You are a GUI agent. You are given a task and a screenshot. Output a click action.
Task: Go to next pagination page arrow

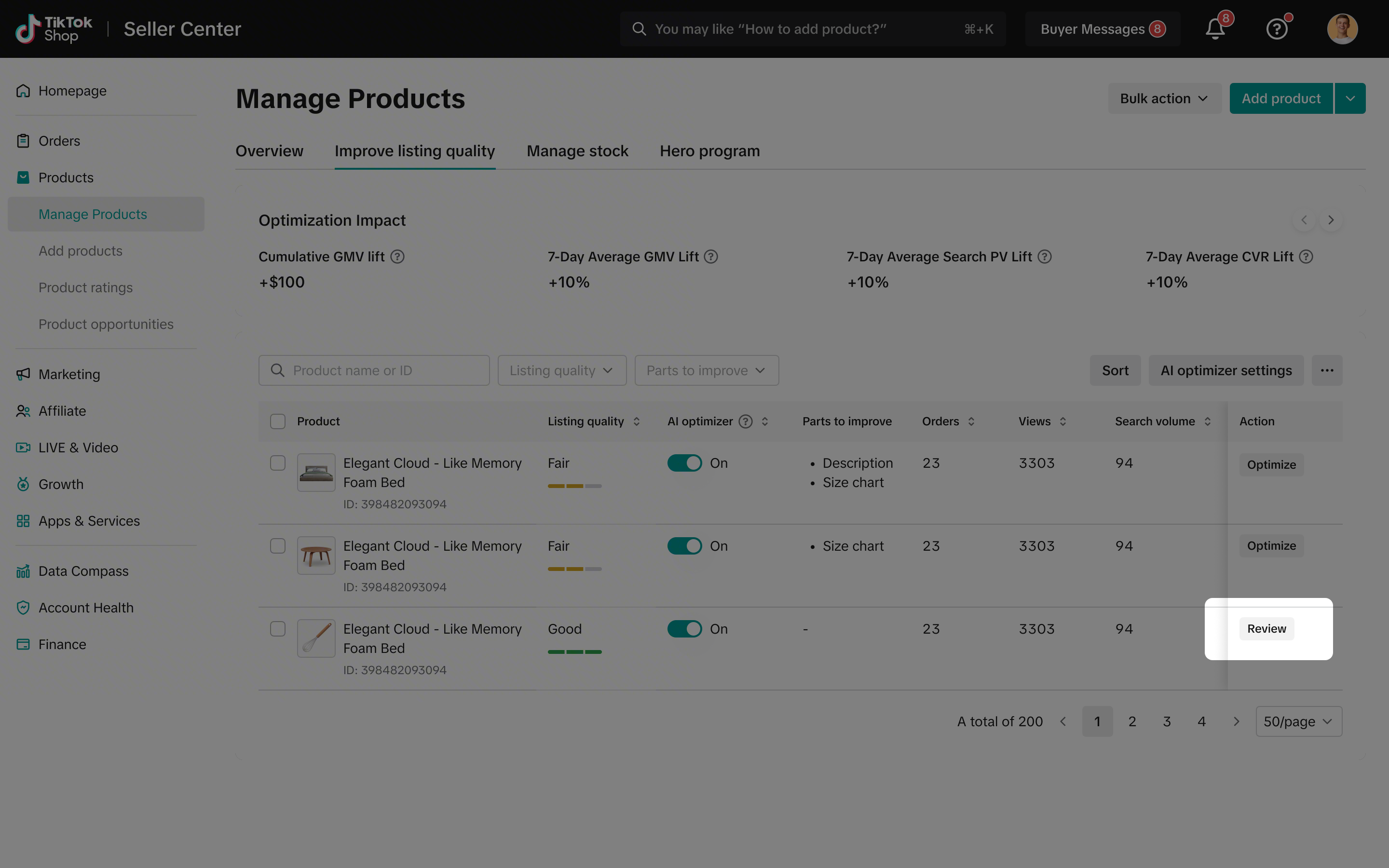[1236, 721]
